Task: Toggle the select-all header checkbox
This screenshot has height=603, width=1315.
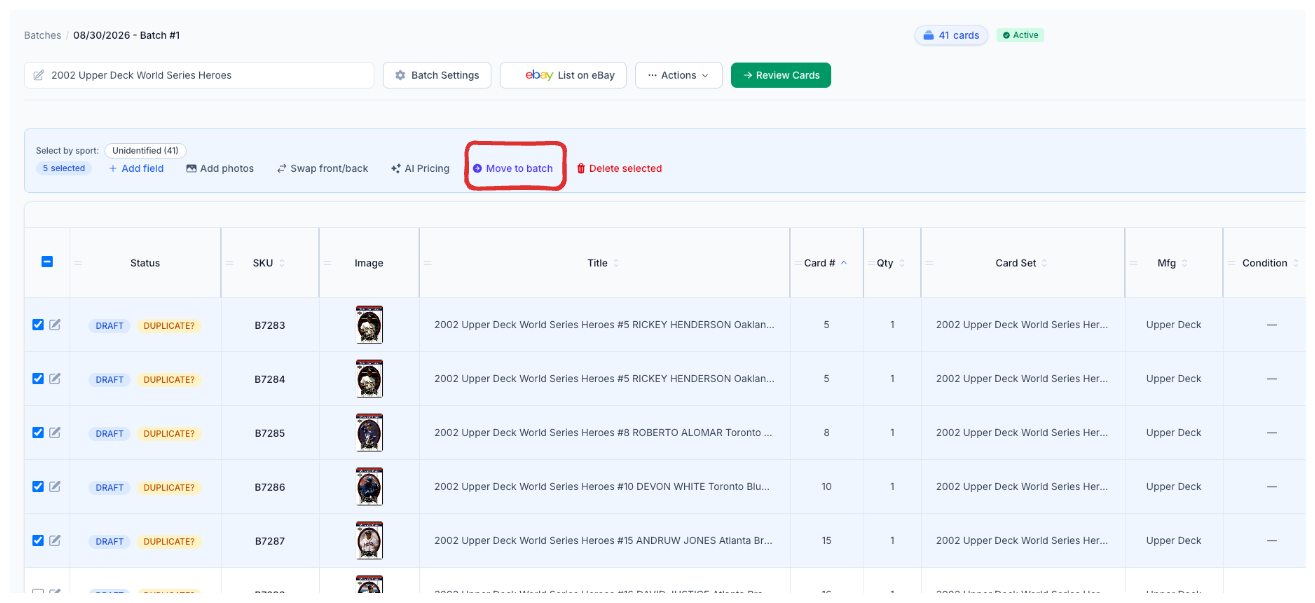Action: (x=47, y=262)
